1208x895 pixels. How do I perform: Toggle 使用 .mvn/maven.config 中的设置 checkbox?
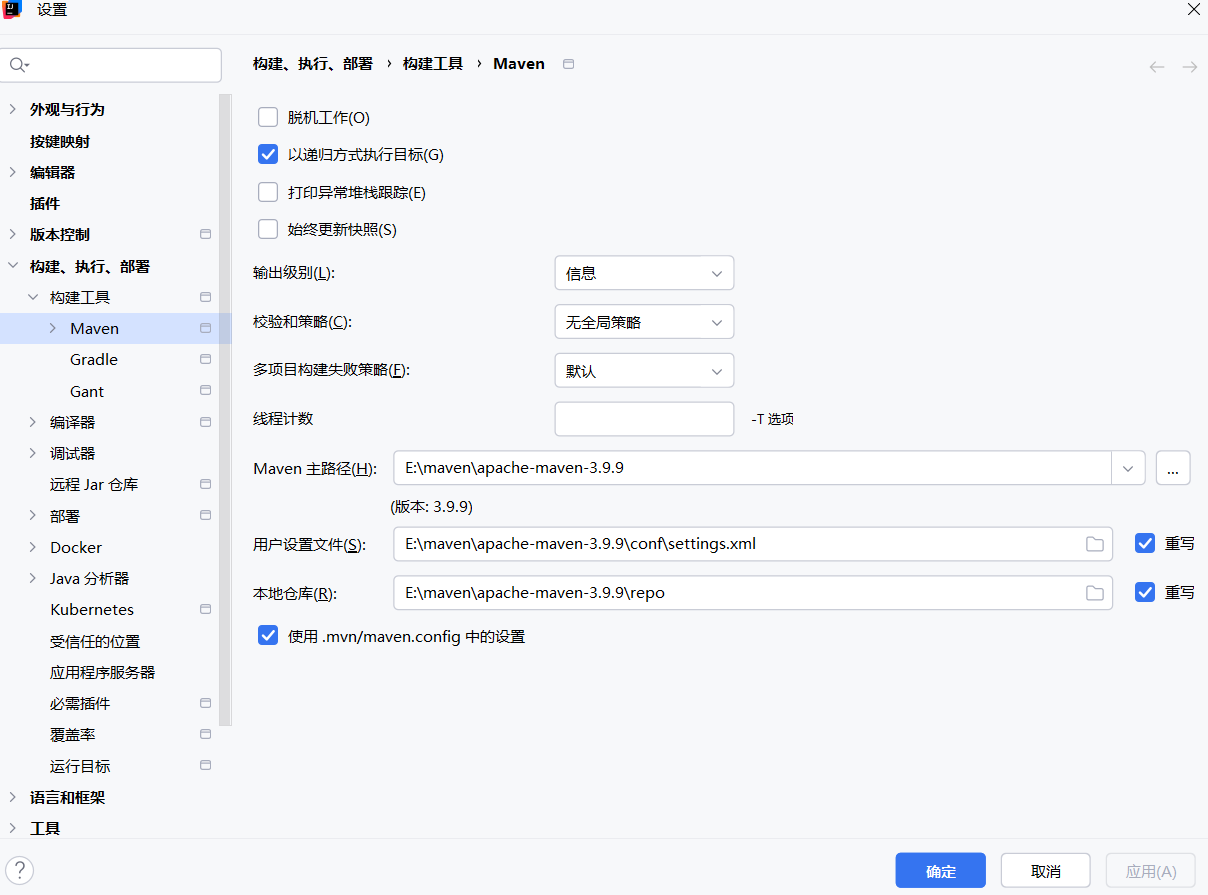coord(268,635)
